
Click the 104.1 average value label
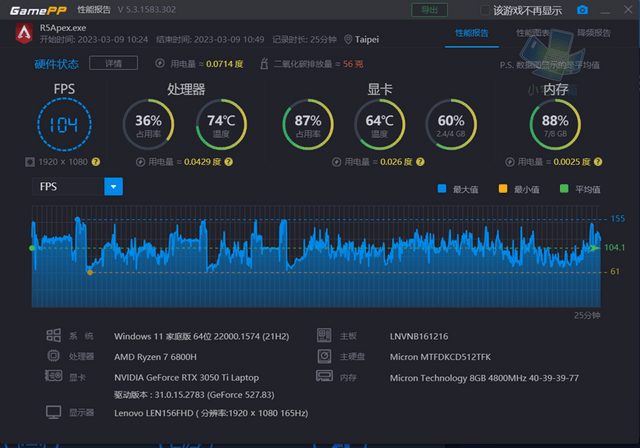pos(614,248)
